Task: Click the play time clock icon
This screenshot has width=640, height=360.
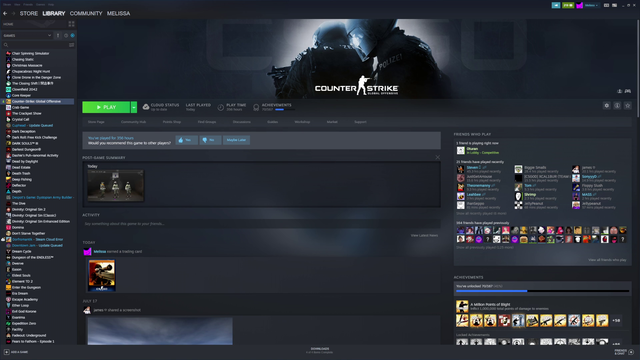Action: 220,107
